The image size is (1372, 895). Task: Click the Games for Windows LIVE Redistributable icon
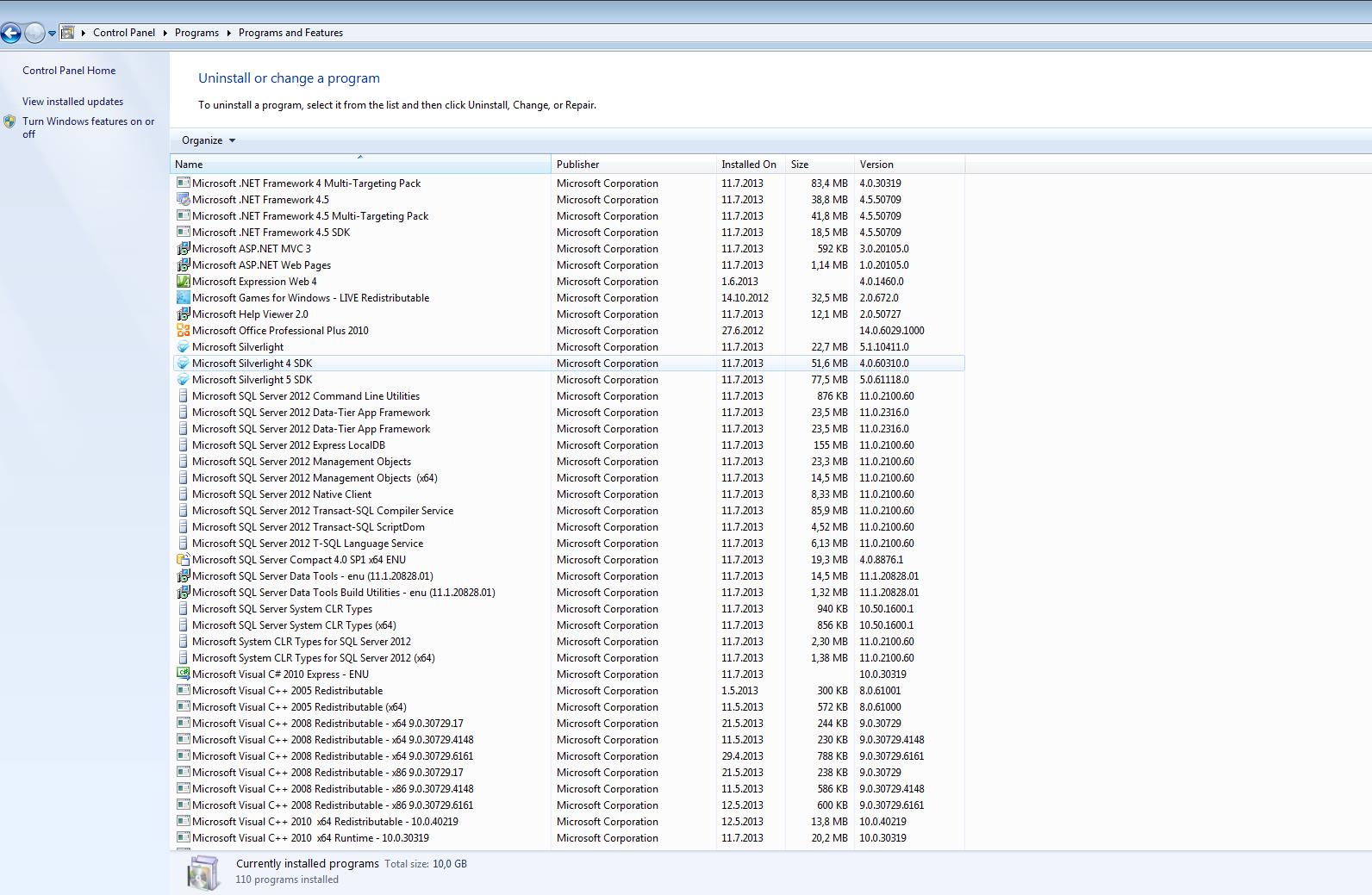183,297
